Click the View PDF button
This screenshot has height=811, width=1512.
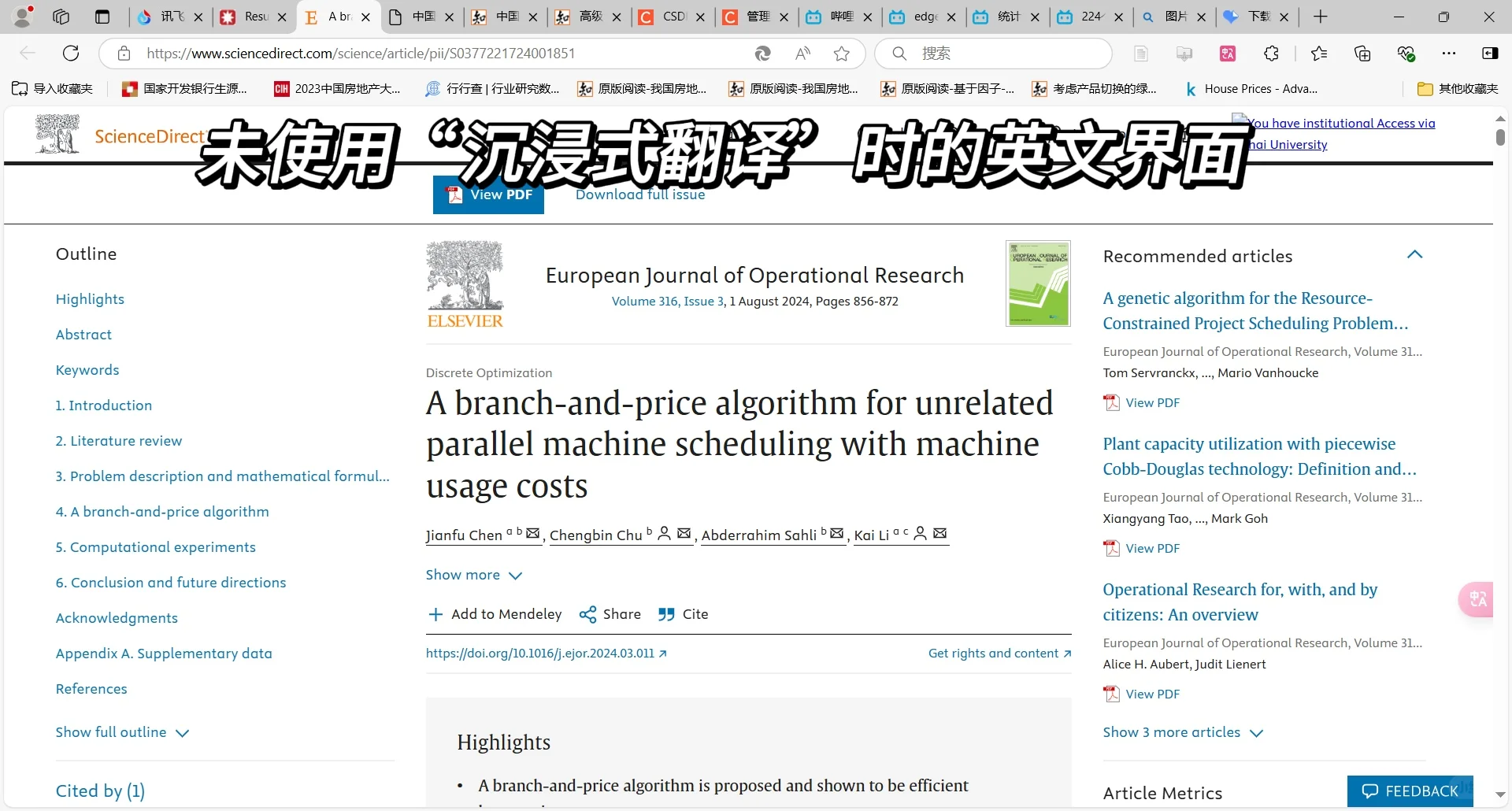pyautogui.click(x=488, y=194)
